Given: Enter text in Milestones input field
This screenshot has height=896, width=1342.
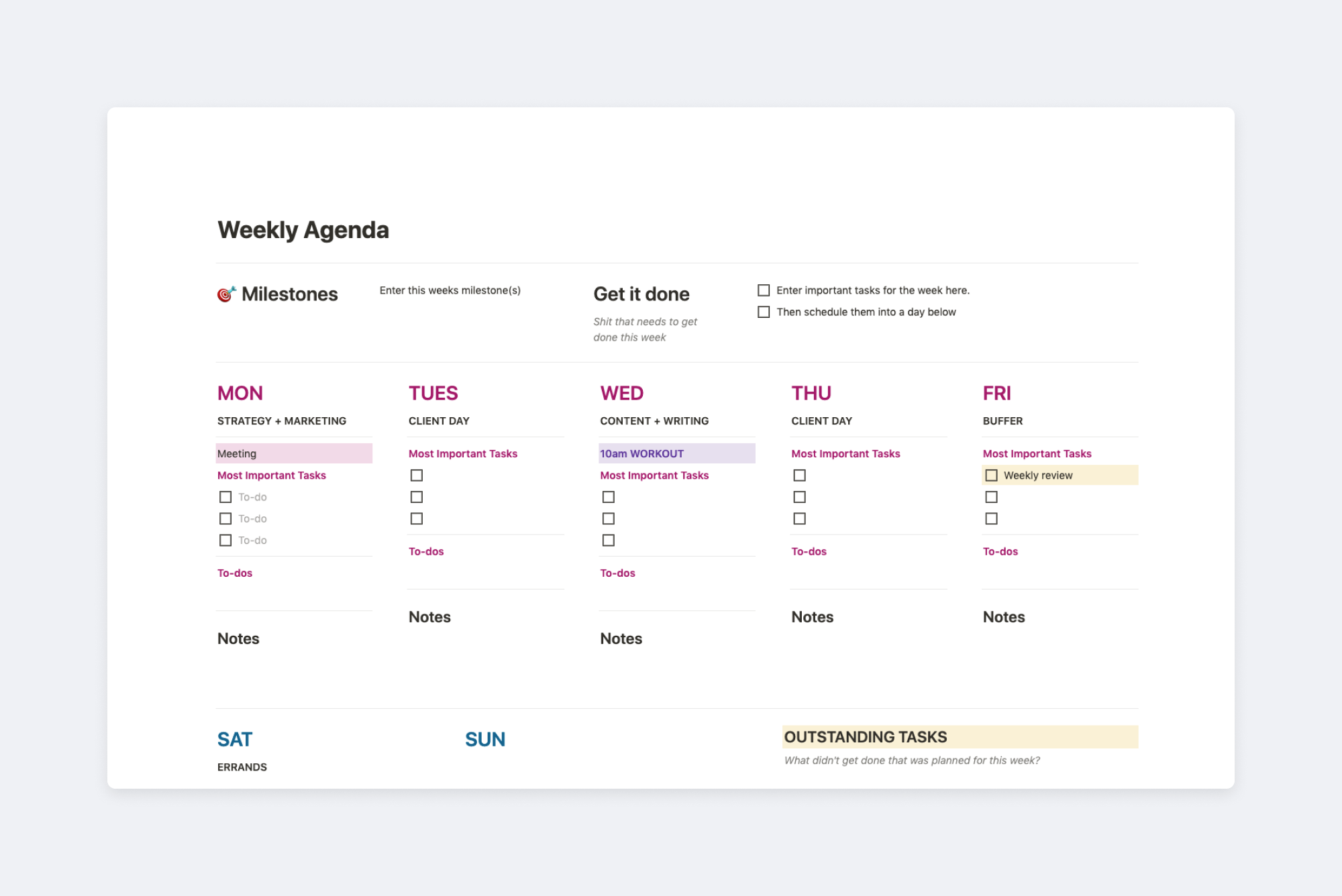Looking at the screenshot, I should coord(450,290).
